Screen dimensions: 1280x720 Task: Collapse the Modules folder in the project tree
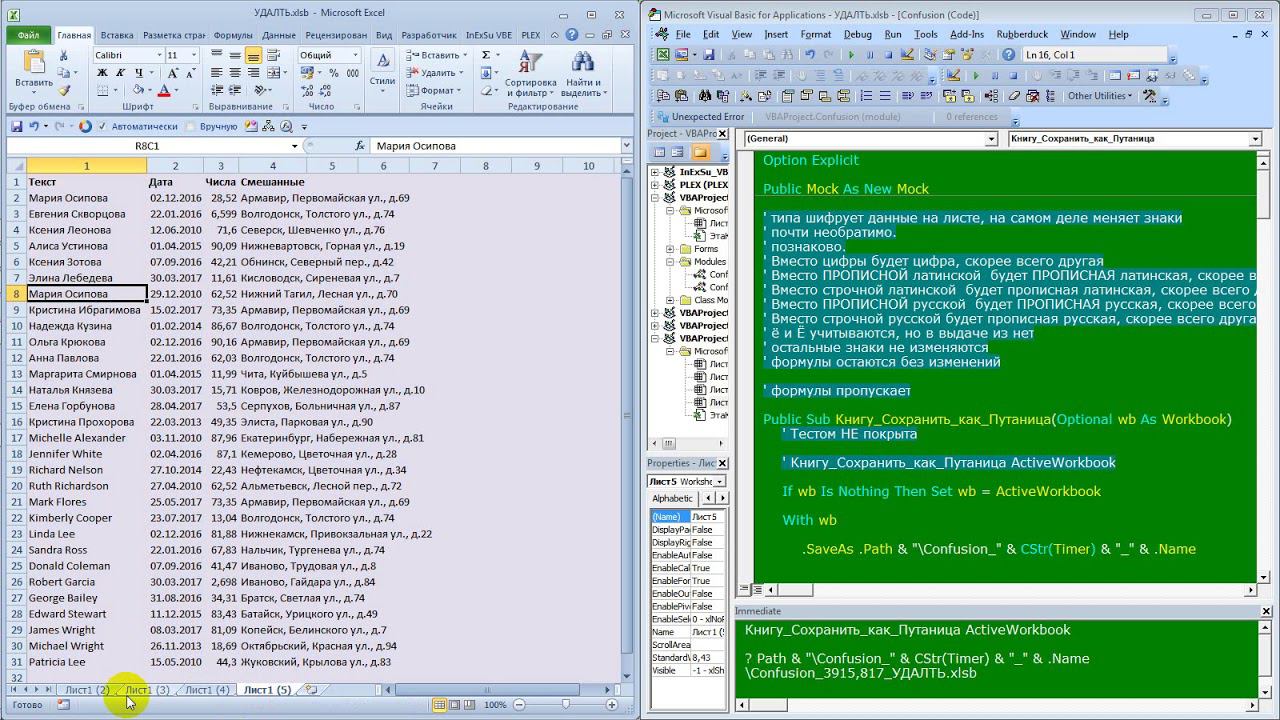point(671,262)
